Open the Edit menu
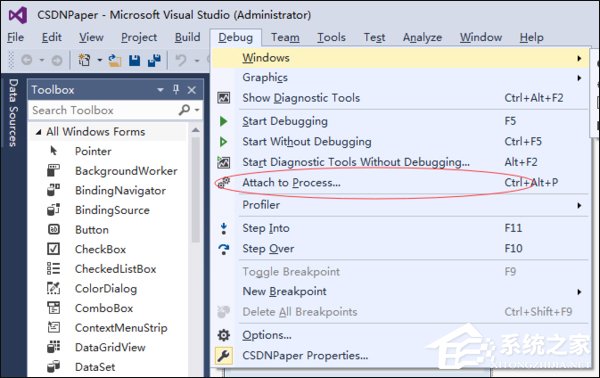The width and height of the screenshot is (600, 378). [x=52, y=37]
